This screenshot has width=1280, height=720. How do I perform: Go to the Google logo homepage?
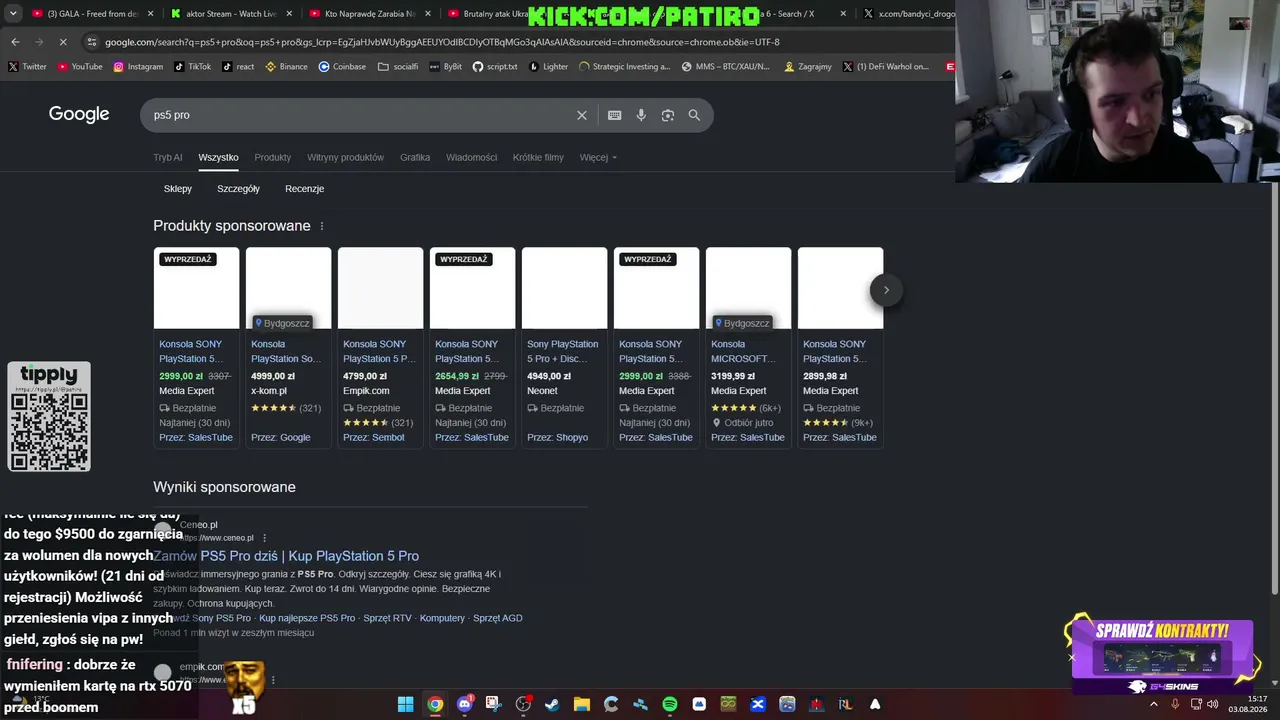(x=79, y=114)
